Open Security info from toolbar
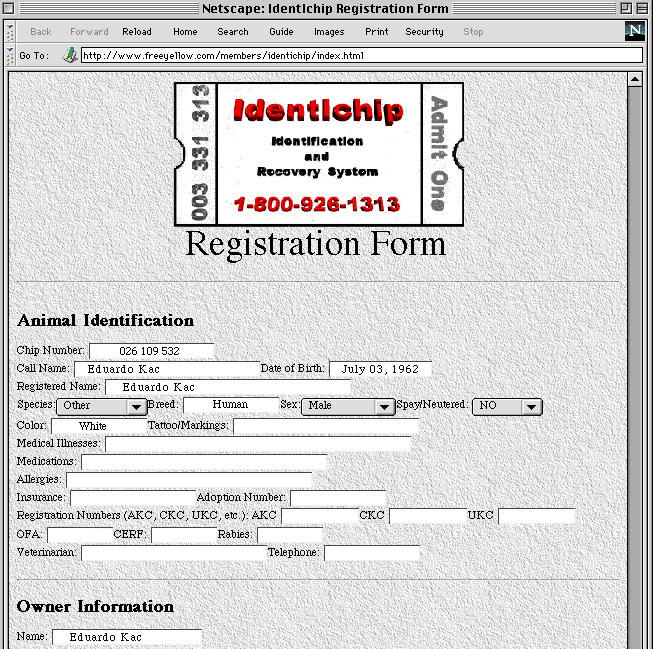Screen dimensions: 653x649 (x=424, y=32)
